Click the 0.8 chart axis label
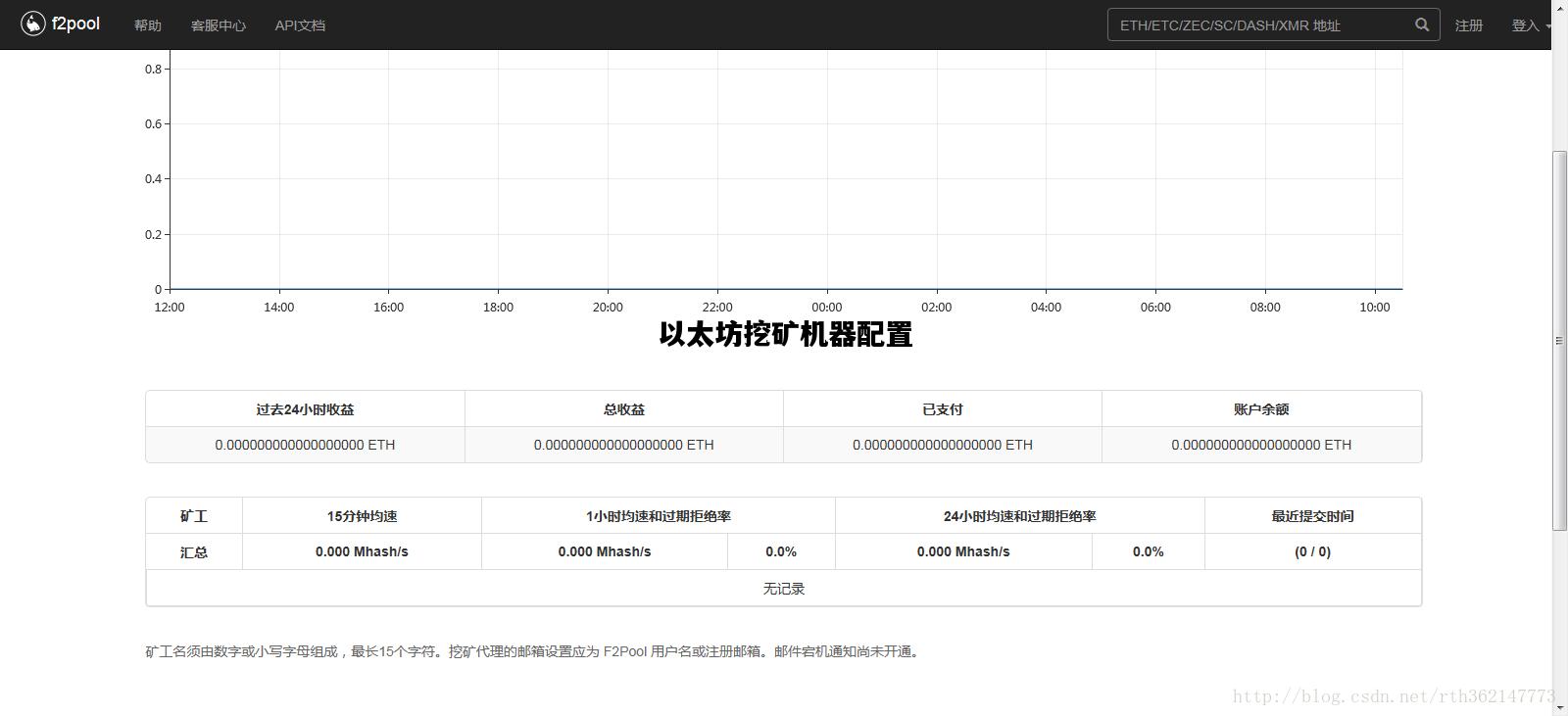The width and height of the screenshot is (1568, 716). tap(153, 70)
